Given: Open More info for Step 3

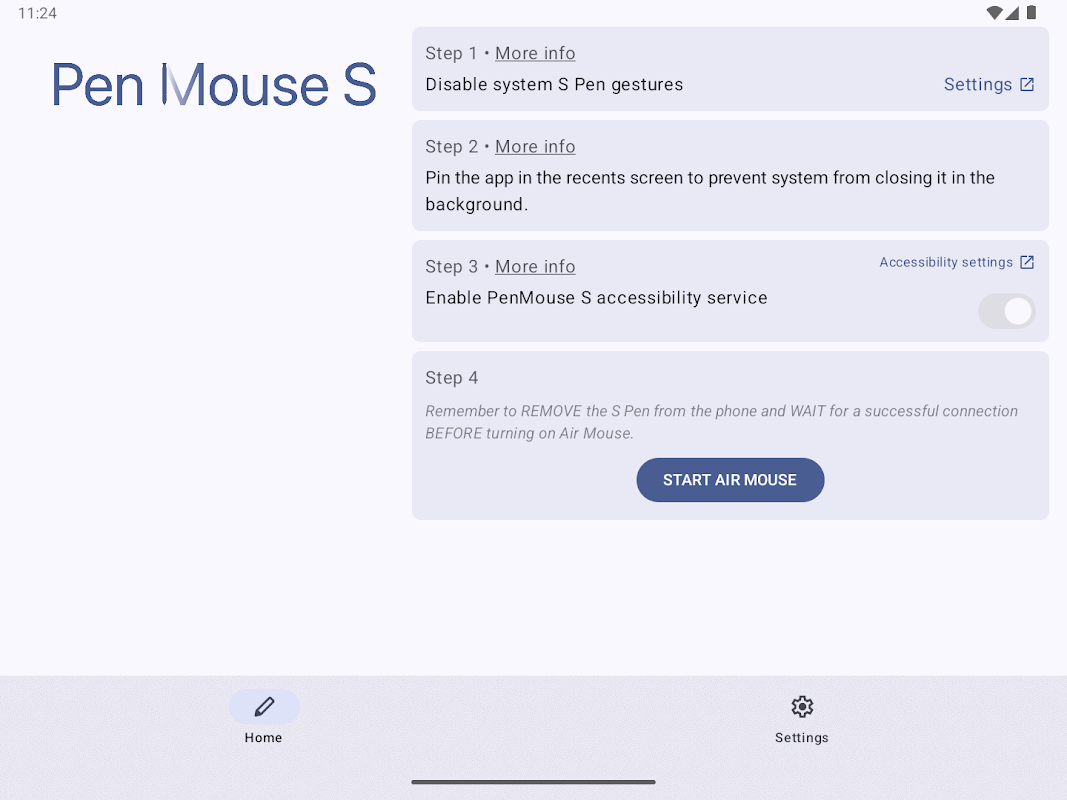Looking at the screenshot, I should pos(535,267).
